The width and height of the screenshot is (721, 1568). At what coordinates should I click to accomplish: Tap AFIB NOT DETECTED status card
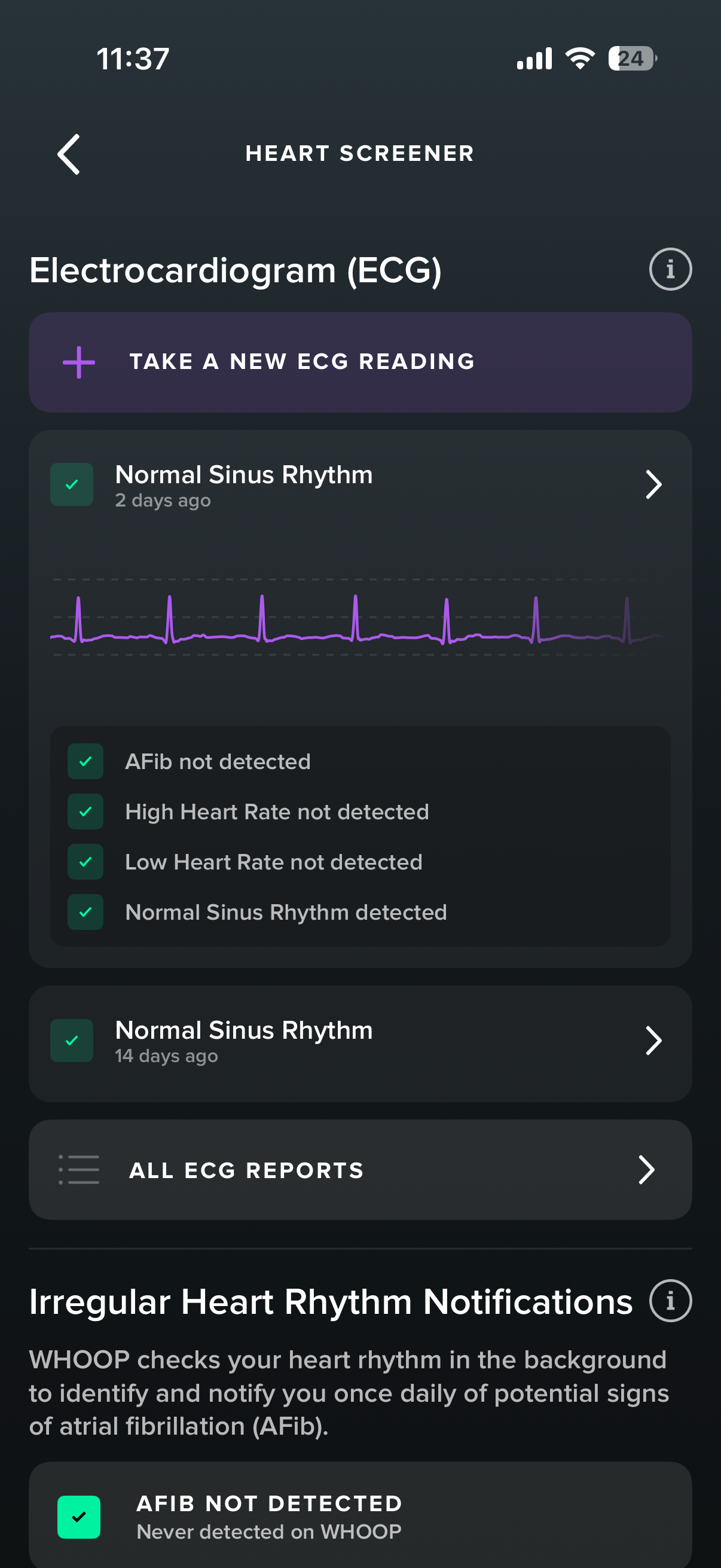point(360,1515)
